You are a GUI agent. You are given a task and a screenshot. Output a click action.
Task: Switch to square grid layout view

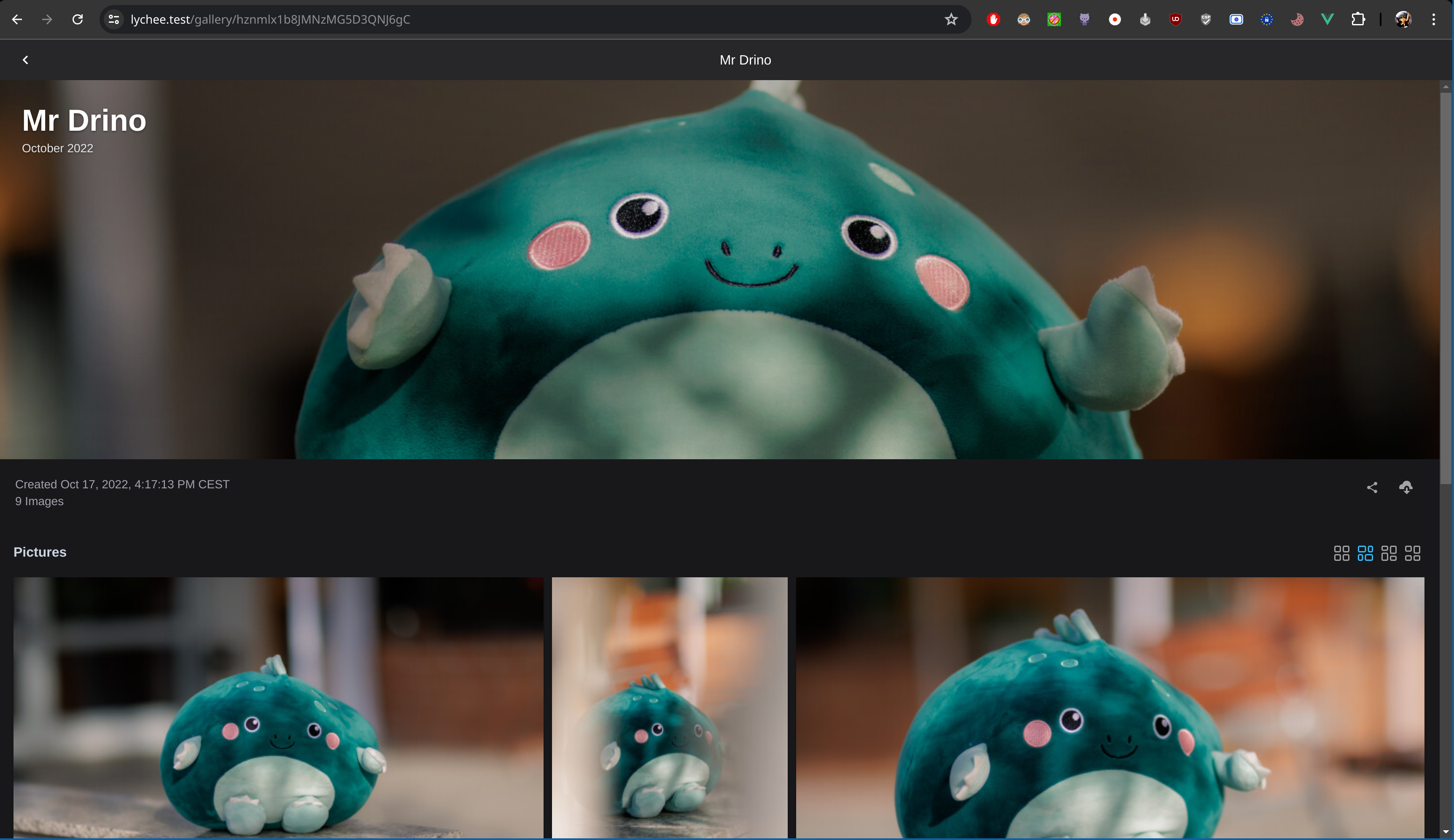coord(1341,553)
